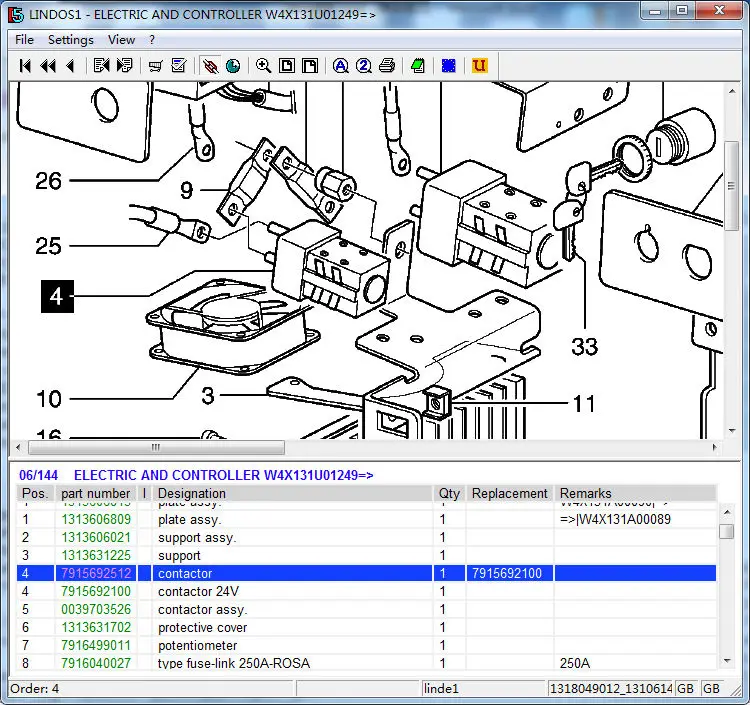Screen dimensions: 750x705
Task: Select the potentiometer row
Action: pyautogui.click(x=366, y=645)
